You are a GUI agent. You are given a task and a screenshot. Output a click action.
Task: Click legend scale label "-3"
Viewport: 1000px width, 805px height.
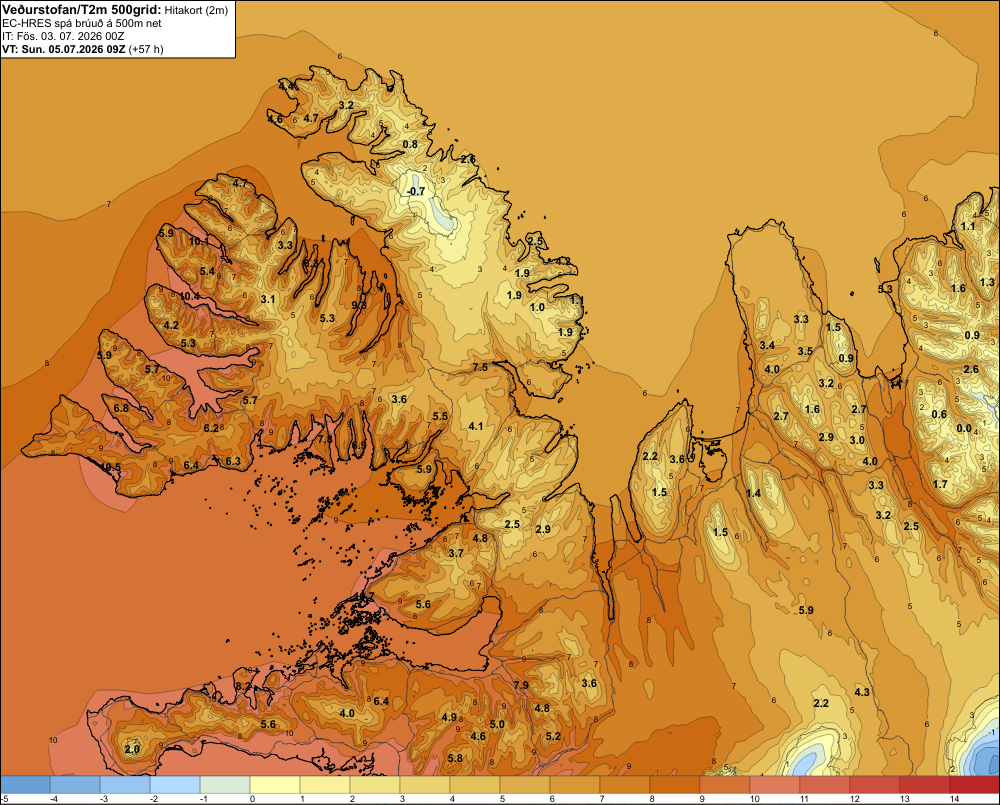click(103, 799)
